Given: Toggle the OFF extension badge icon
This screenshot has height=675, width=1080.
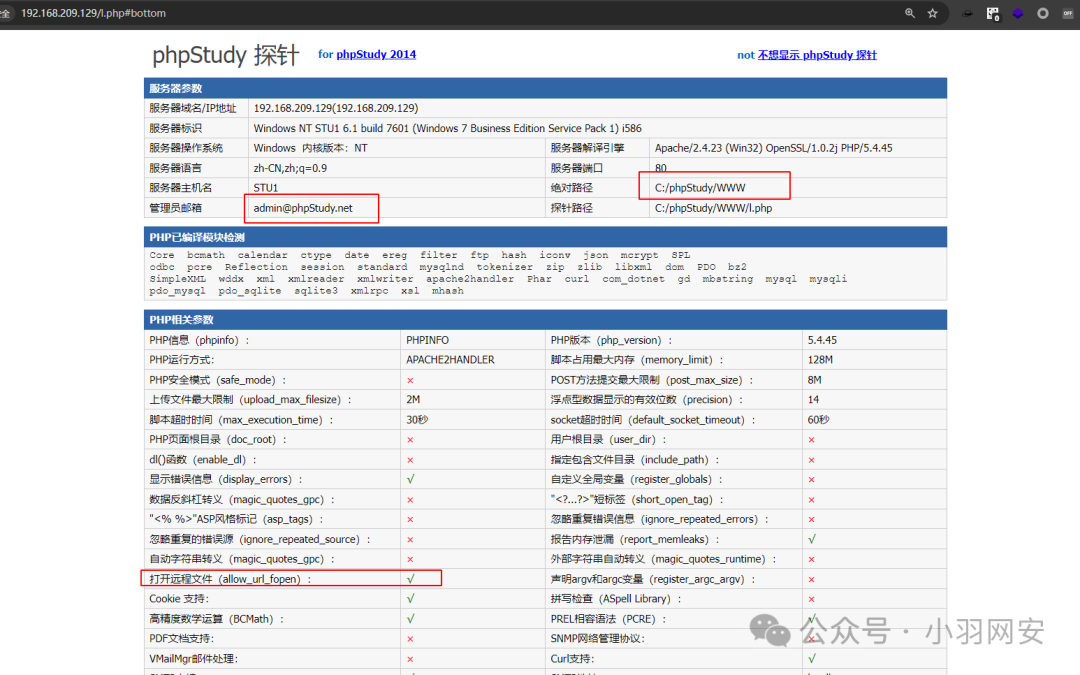Looking at the screenshot, I should (1068, 13).
